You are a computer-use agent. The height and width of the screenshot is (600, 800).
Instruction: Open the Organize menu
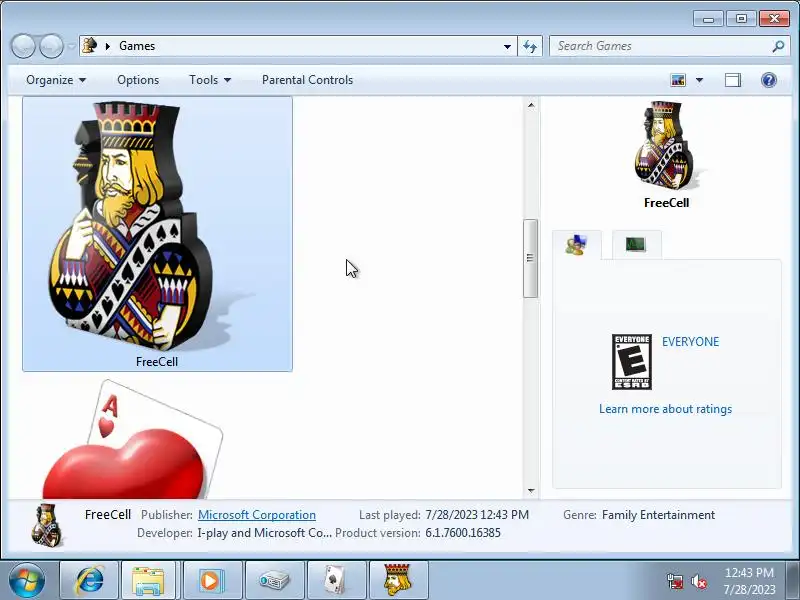56,80
